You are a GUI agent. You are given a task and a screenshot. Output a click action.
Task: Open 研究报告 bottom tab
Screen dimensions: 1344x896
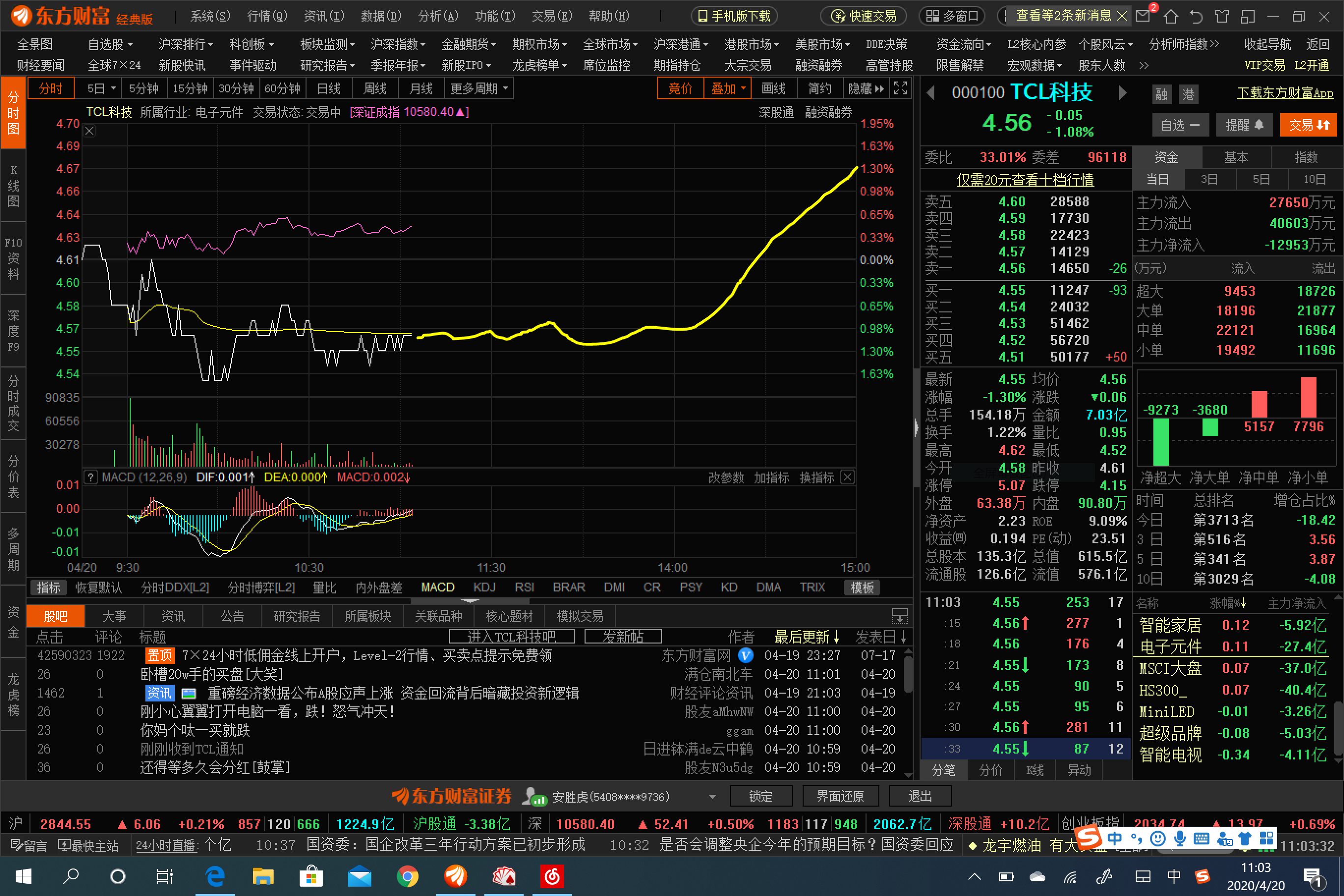(297, 616)
